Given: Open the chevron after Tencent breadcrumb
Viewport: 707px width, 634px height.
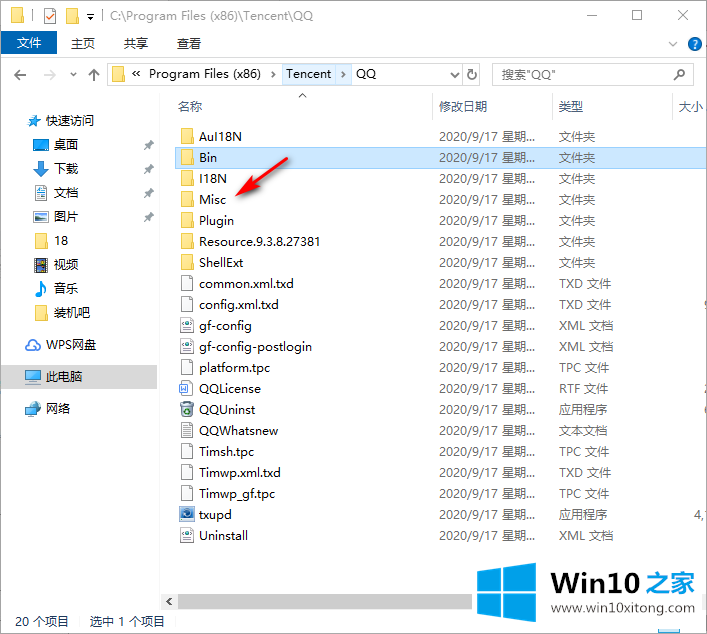Looking at the screenshot, I should [343, 74].
